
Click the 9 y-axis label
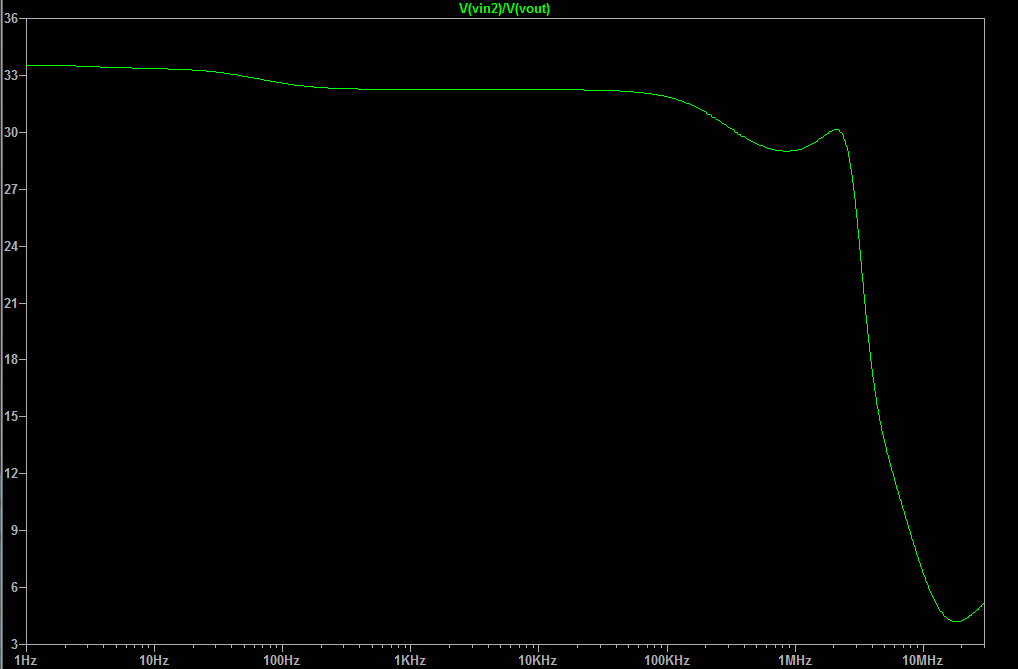coord(14,531)
